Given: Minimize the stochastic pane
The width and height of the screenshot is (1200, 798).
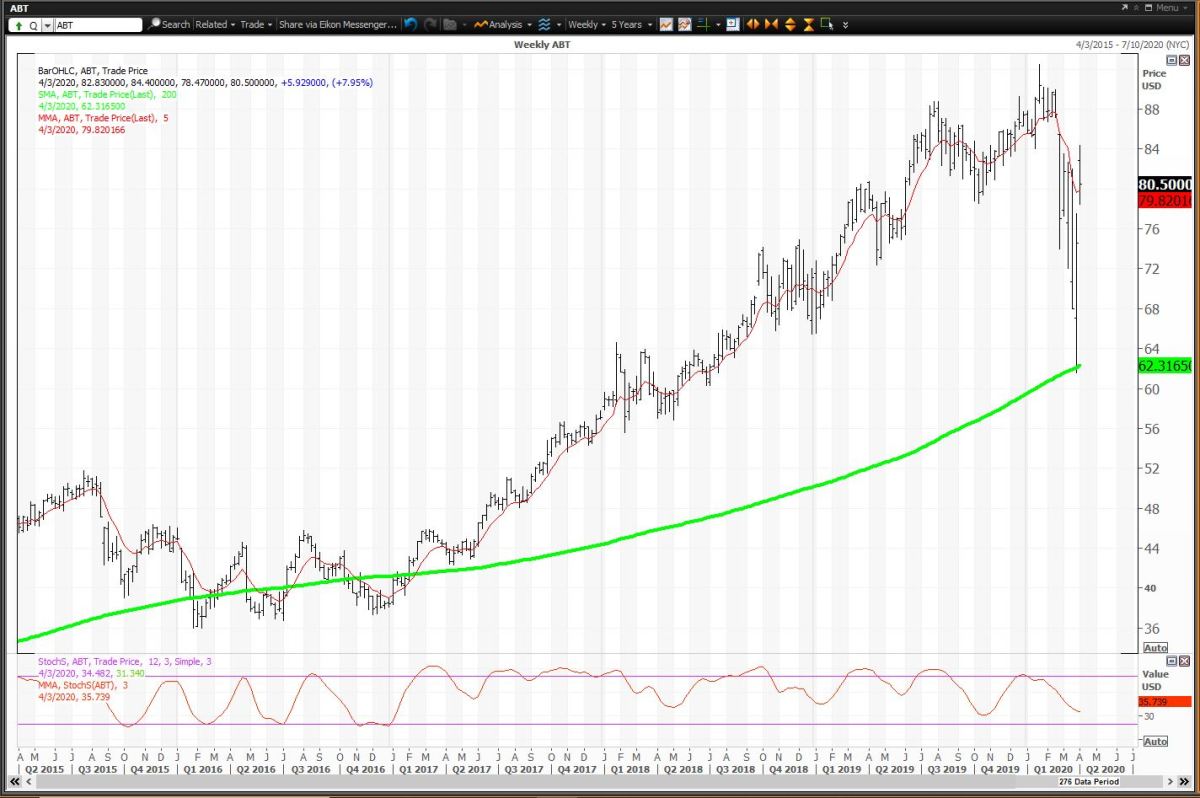Looking at the screenshot, I should pyautogui.click(x=1173, y=661).
